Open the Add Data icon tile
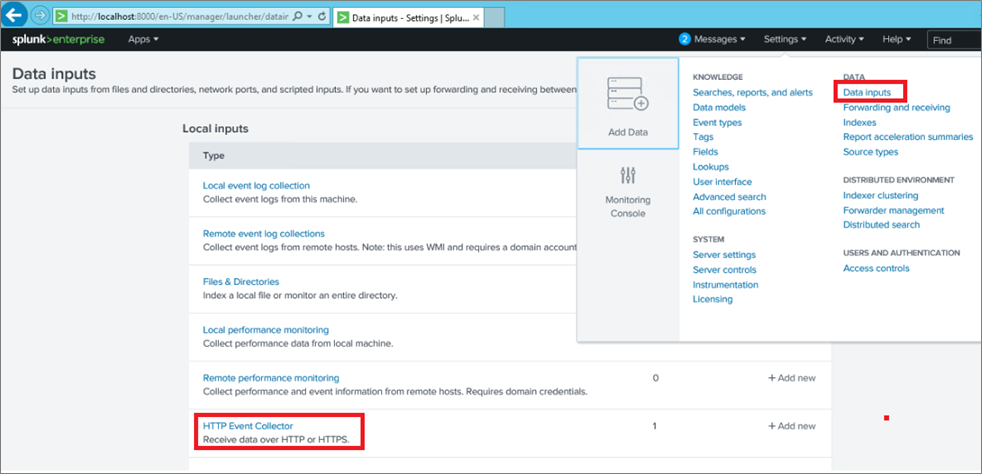This screenshot has width=982, height=474. point(628,104)
